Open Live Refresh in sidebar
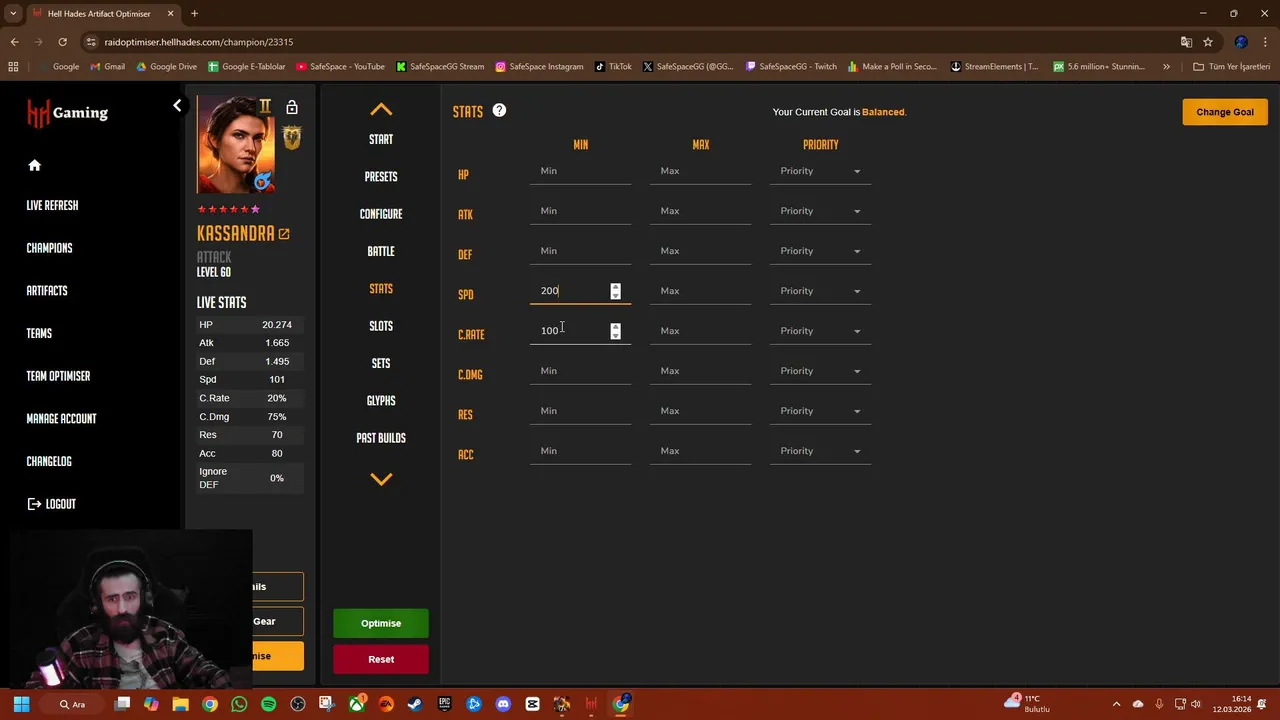1280x720 pixels. click(x=52, y=205)
